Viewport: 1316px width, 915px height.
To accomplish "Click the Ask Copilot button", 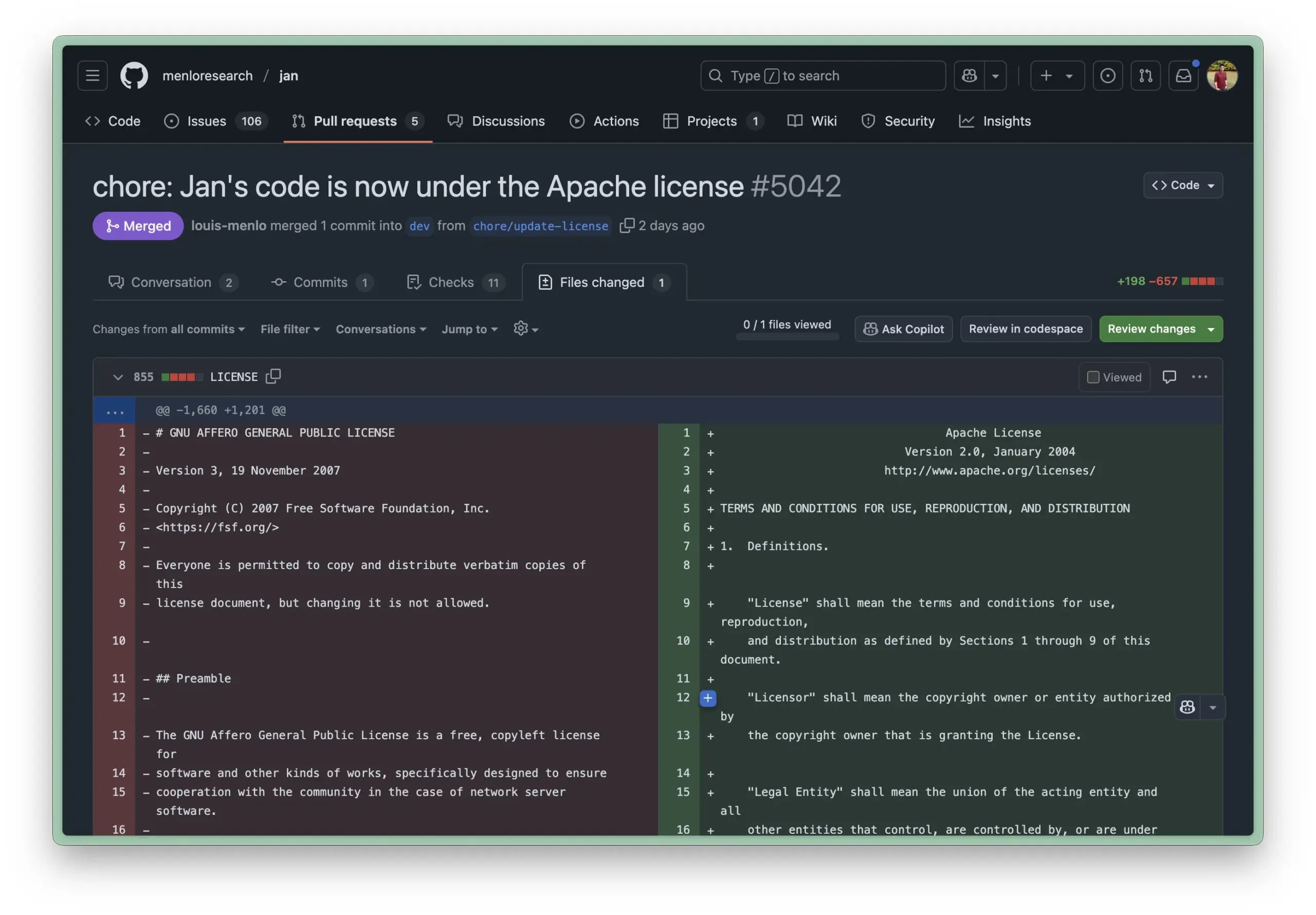I will [903, 329].
